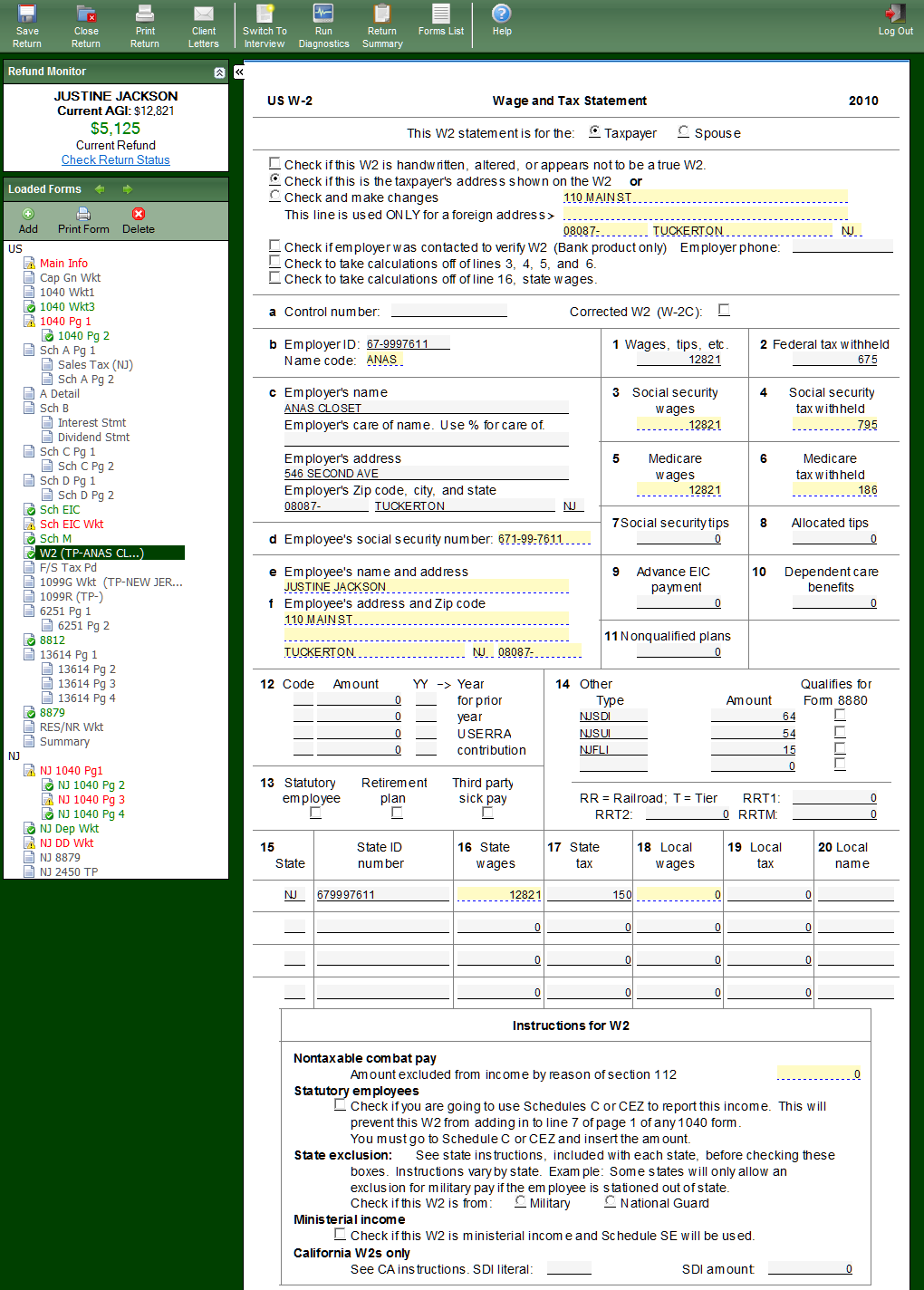The width and height of the screenshot is (924, 1290).
Task: Tick the Corrected W2 (W-2C) checkbox
Action: tap(724, 311)
